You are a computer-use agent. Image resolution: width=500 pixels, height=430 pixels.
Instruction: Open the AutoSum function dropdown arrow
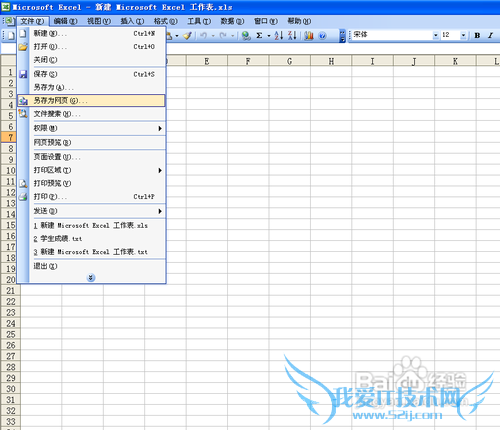click(269, 36)
